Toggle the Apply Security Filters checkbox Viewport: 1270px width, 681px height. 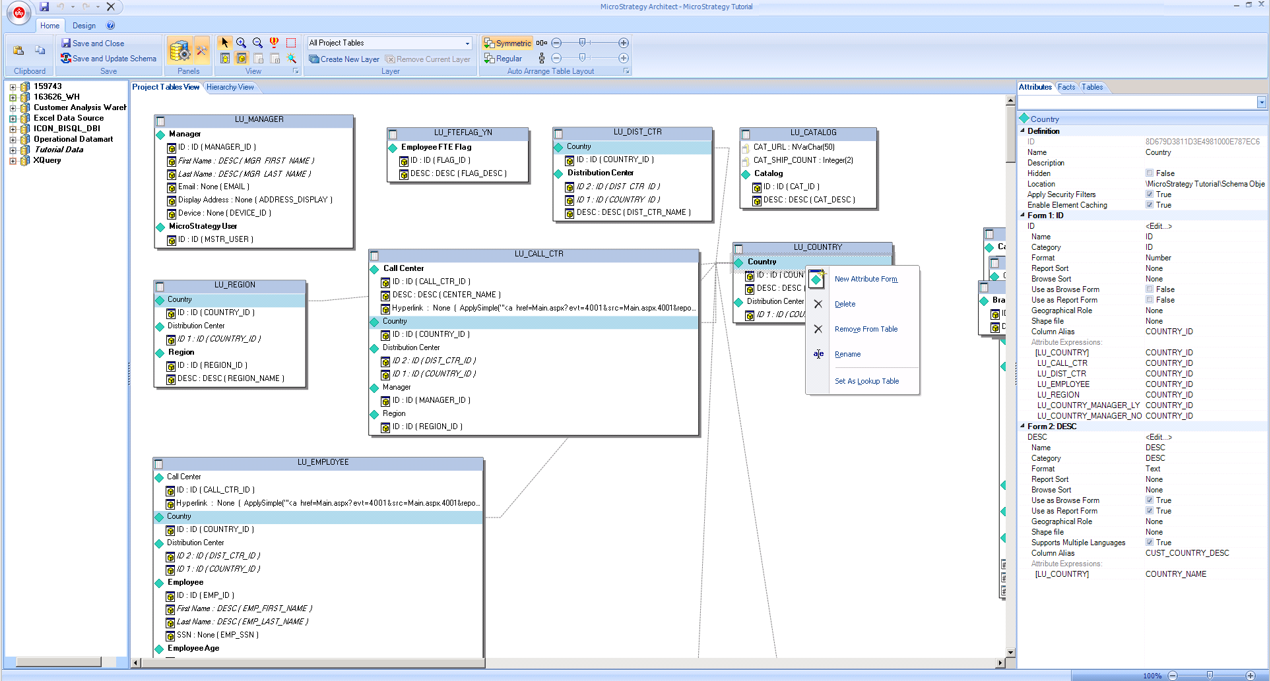1149,194
